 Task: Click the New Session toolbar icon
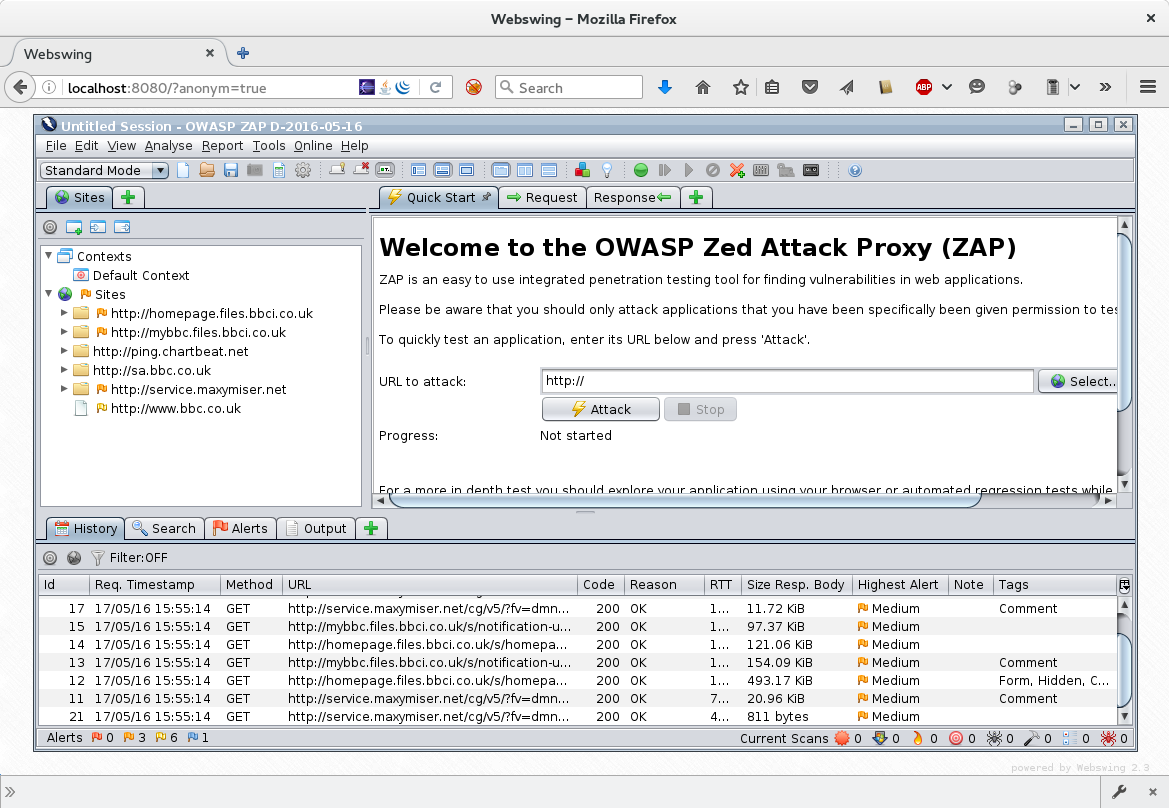183,171
